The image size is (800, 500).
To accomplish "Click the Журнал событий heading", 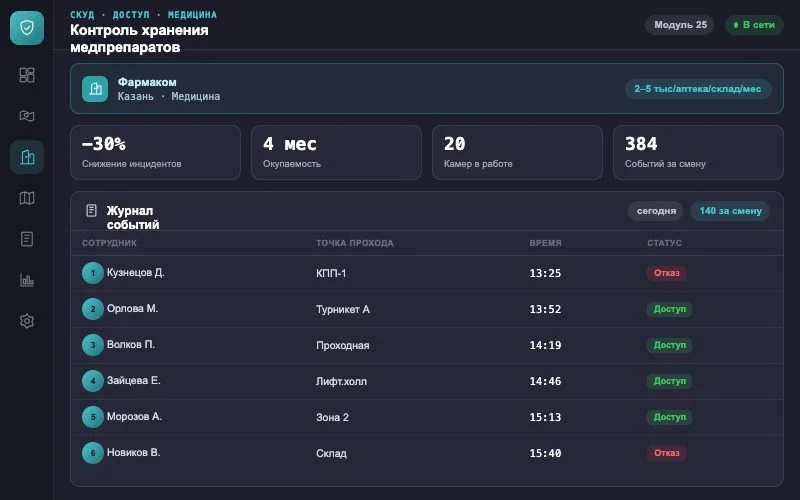I will tap(133, 218).
